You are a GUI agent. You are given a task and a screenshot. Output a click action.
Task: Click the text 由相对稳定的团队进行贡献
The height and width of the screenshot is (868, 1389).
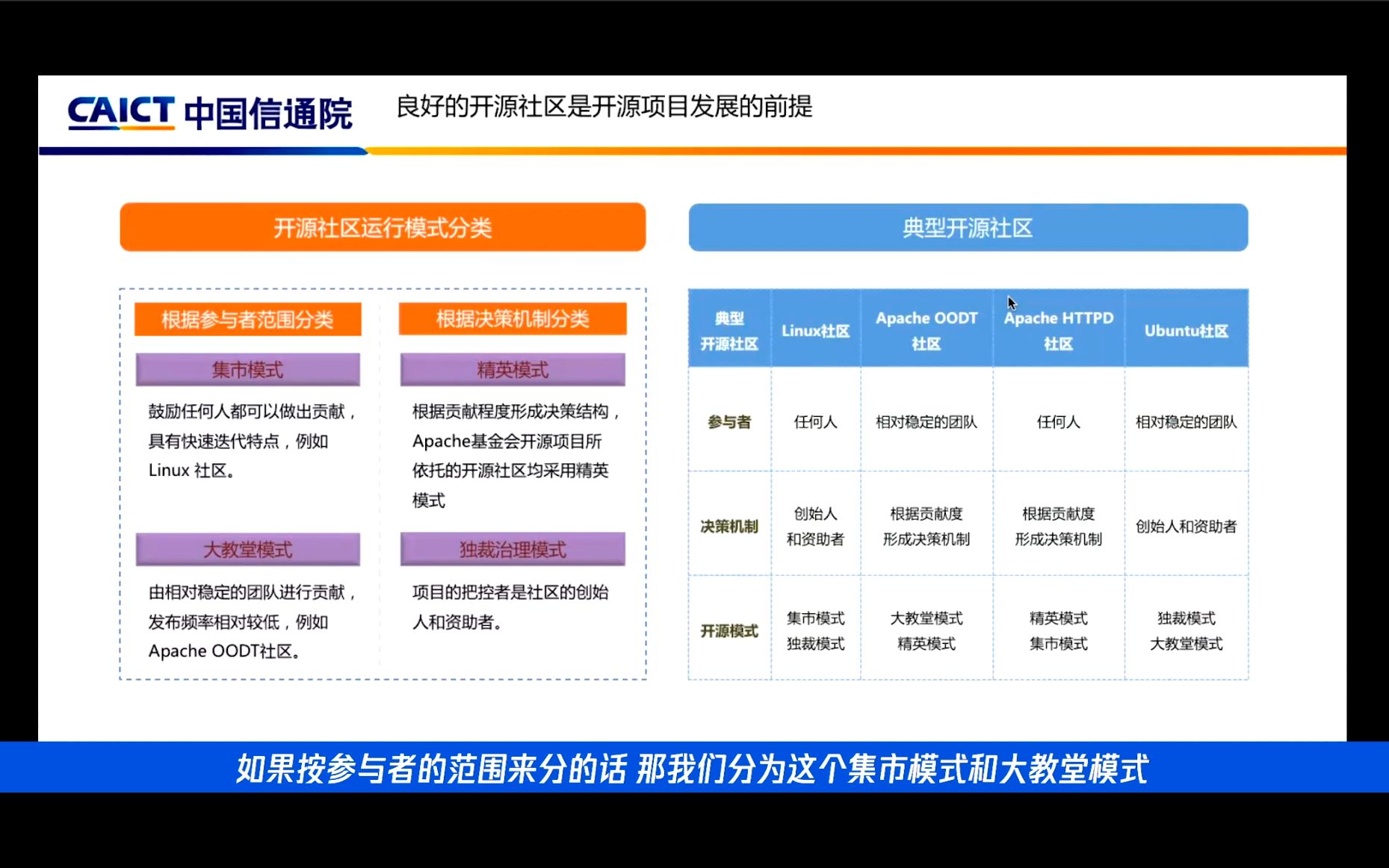pos(247,592)
